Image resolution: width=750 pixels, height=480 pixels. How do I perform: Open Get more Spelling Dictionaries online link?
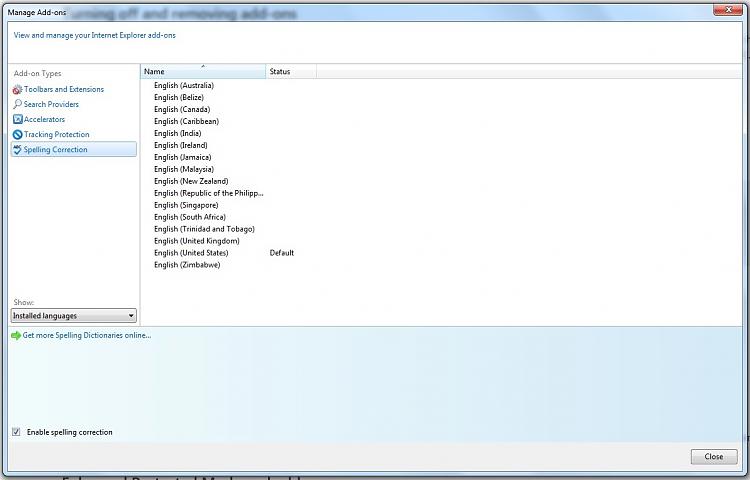tap(87, 336)
